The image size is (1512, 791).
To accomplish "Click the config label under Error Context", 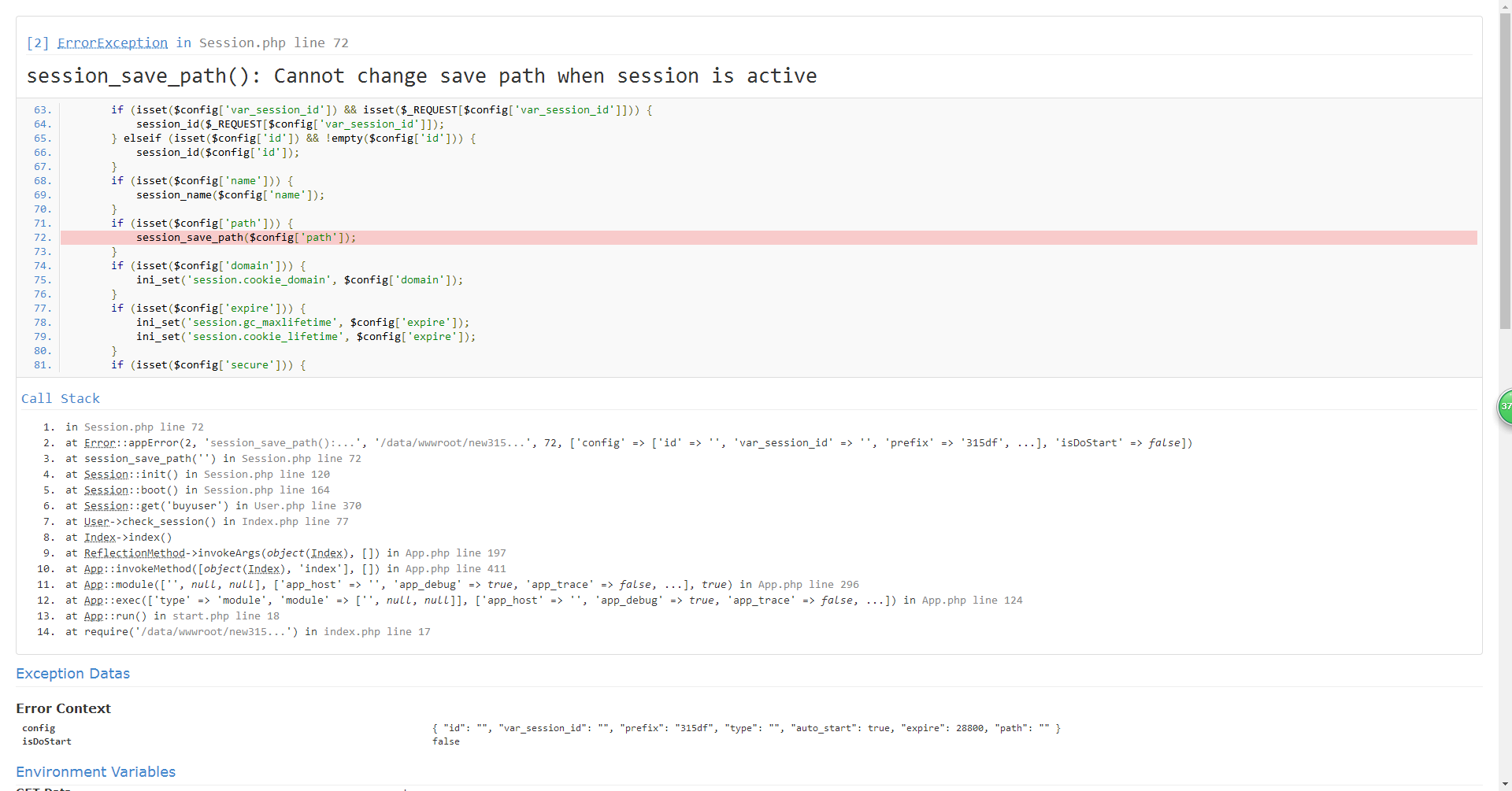I will coord(39,729).
